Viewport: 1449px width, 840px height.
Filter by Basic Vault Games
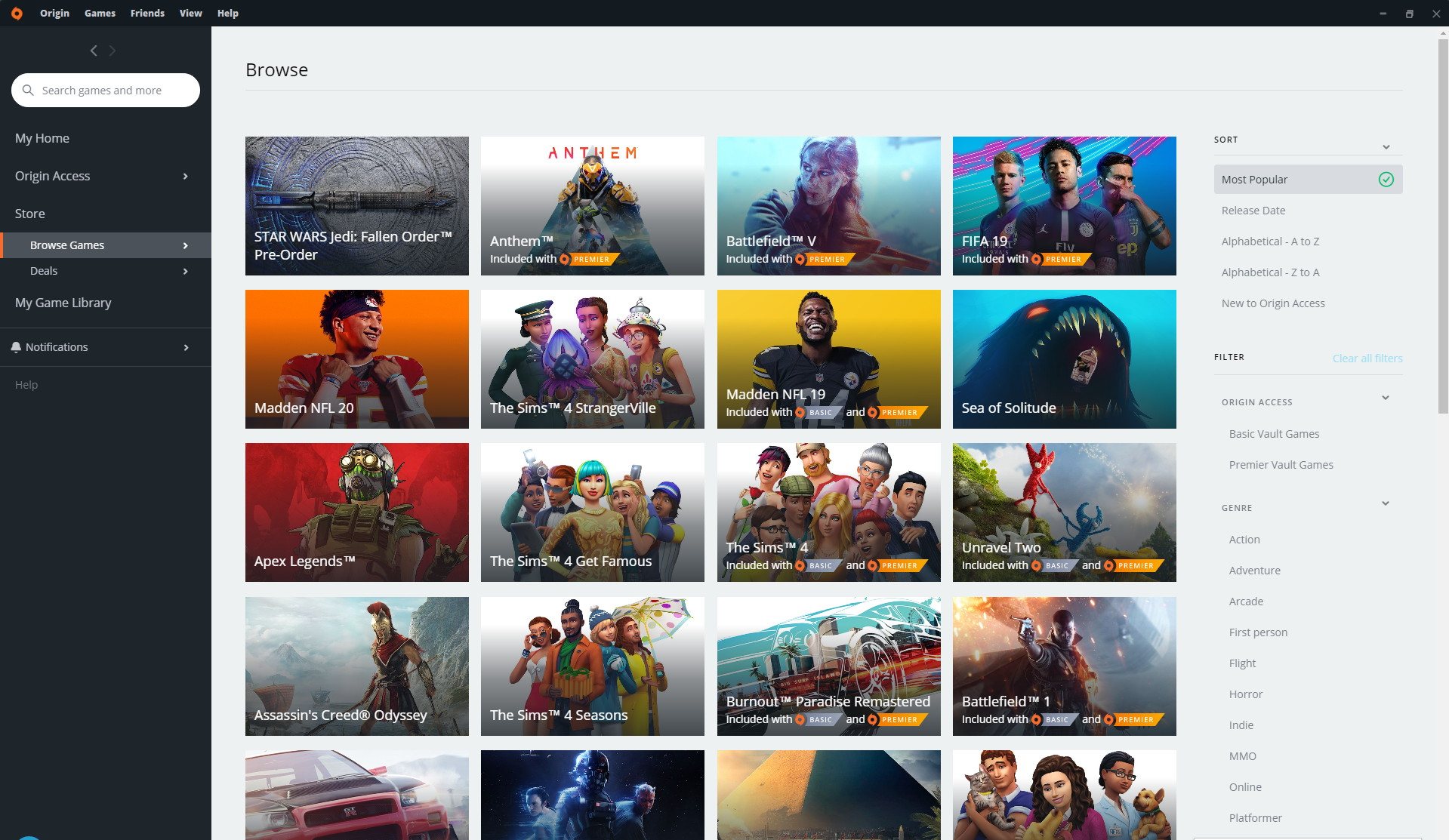[x=1274, y=434]
